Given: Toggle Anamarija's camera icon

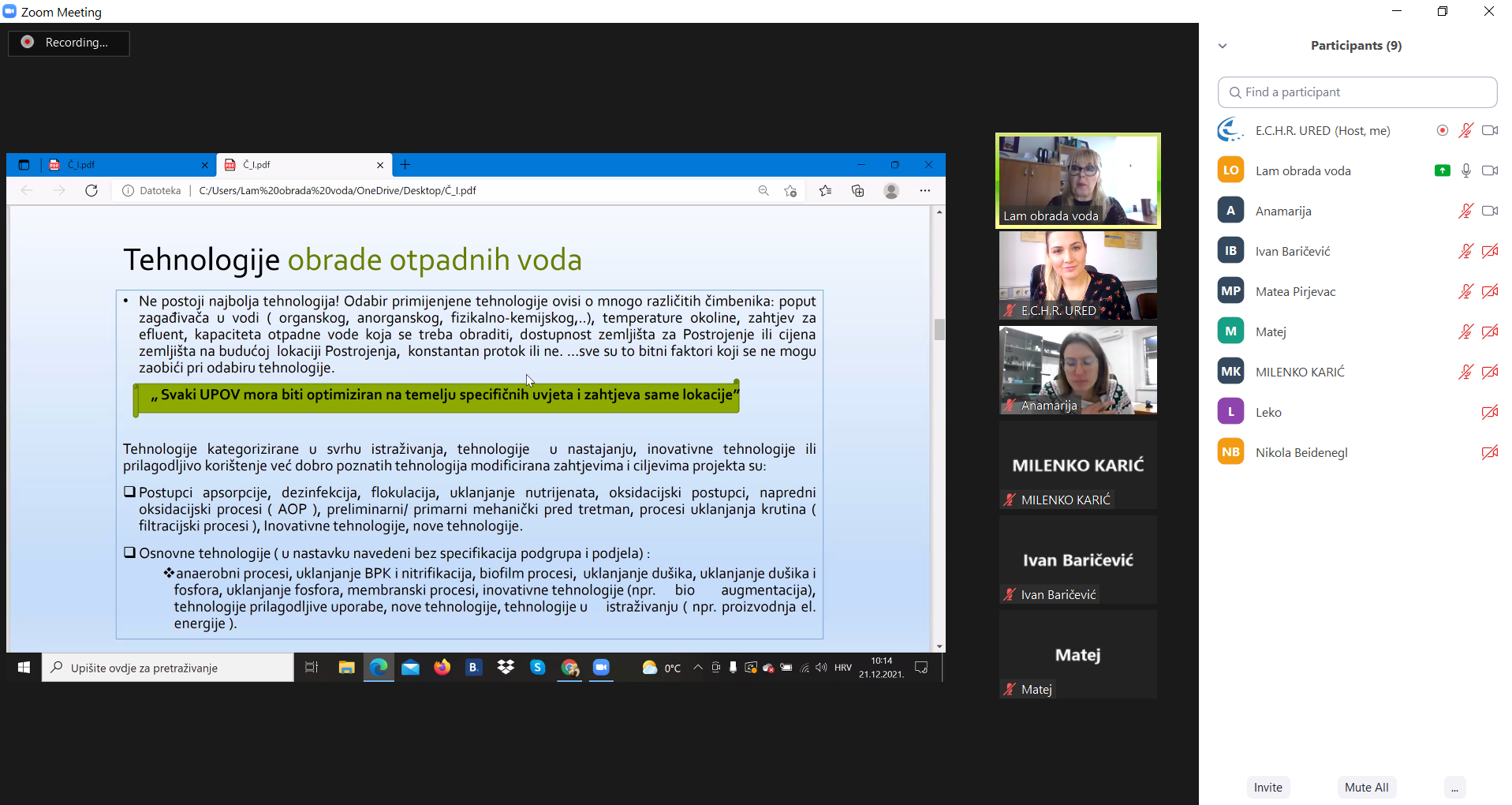Looking at the screenshot, I should (1489, 211).
